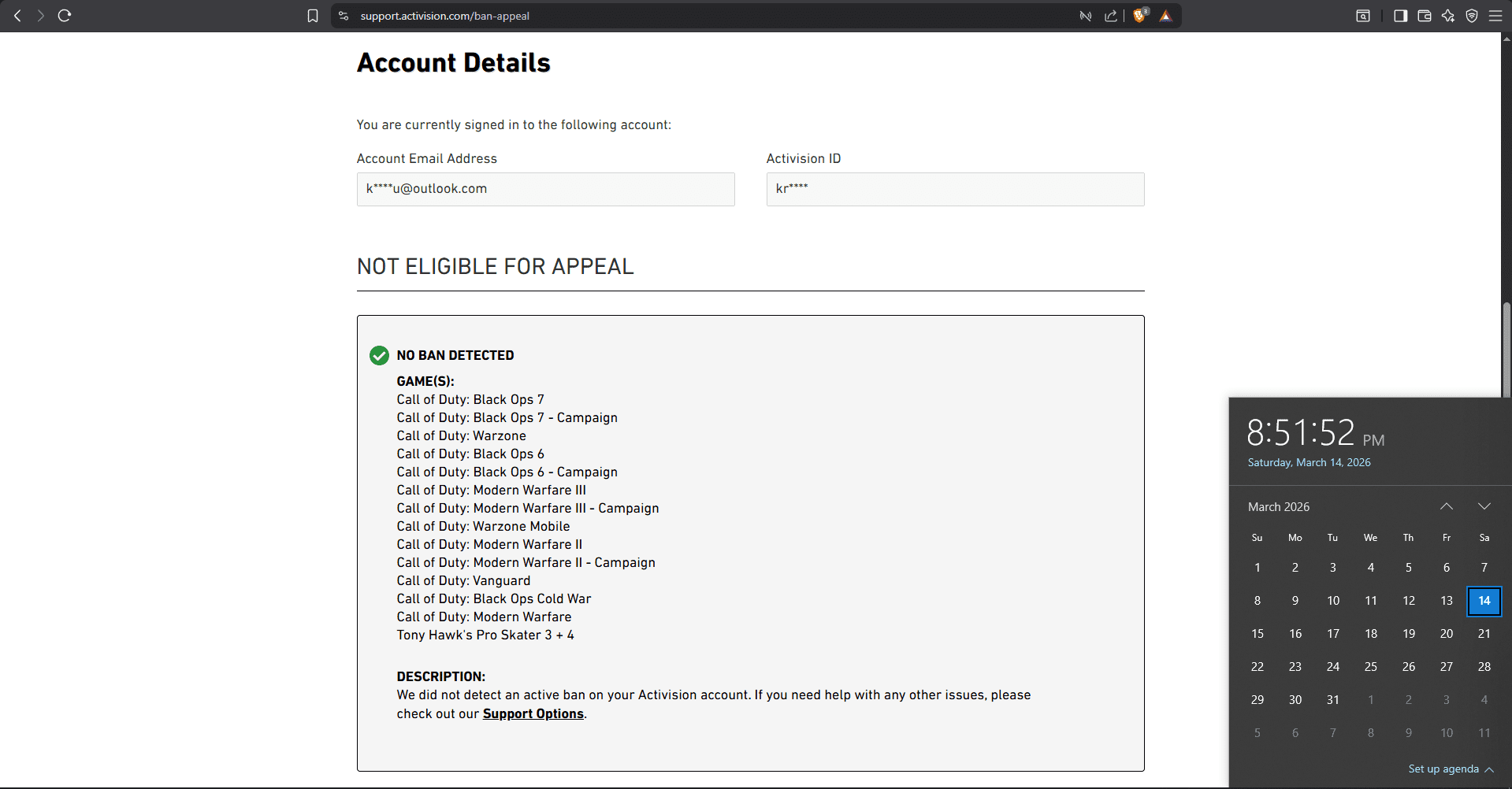
Task: Go to next month in calendar
Action: coord(1484,506)
